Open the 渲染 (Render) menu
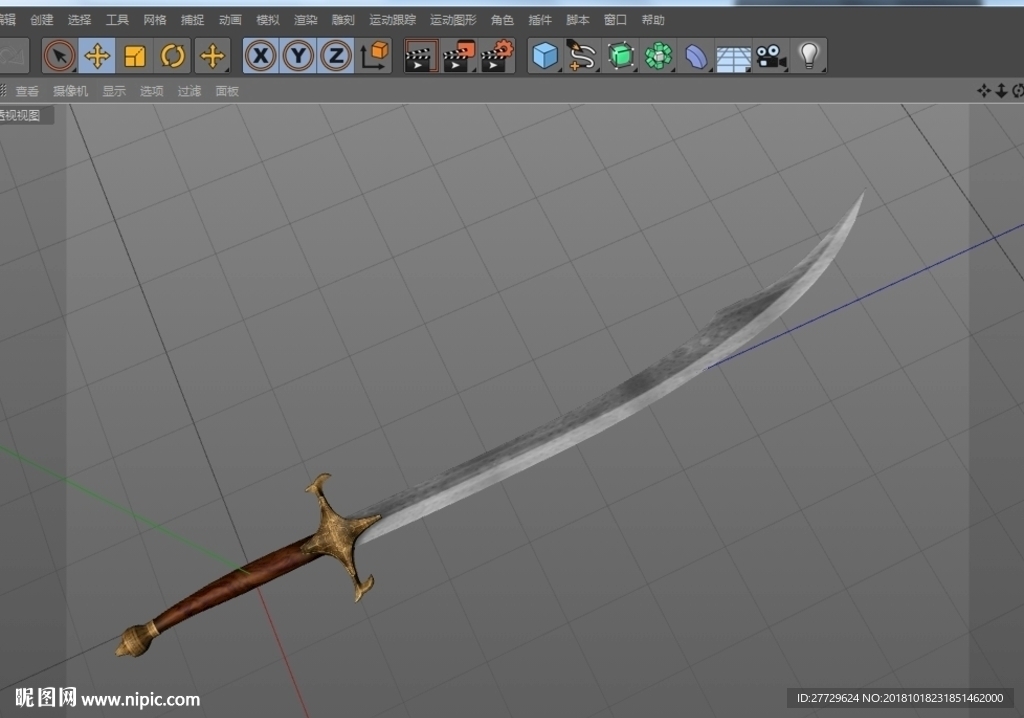The height and width of the screenshot is (718, 1024). (306, 20)
